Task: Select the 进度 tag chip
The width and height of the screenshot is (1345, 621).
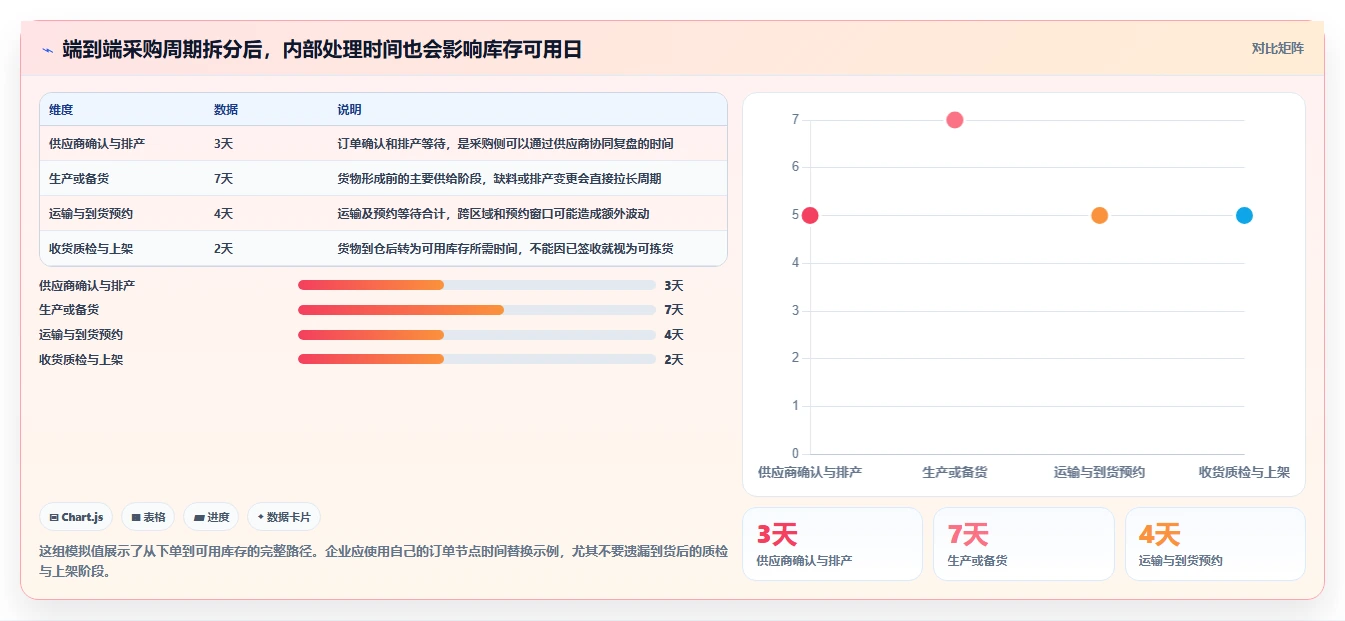Action: point(211,517)
